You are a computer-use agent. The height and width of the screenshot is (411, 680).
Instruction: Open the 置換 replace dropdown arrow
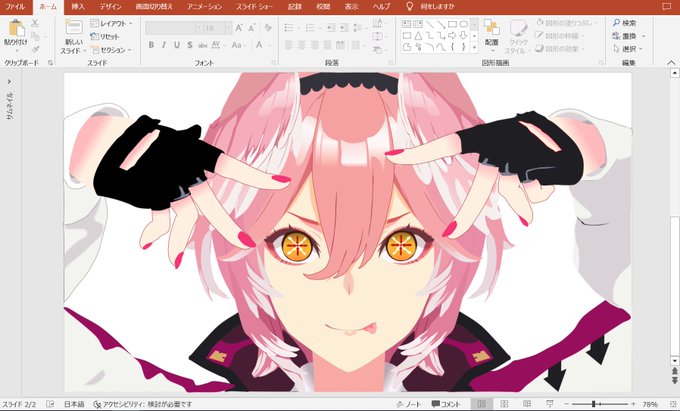pos(644,36)
